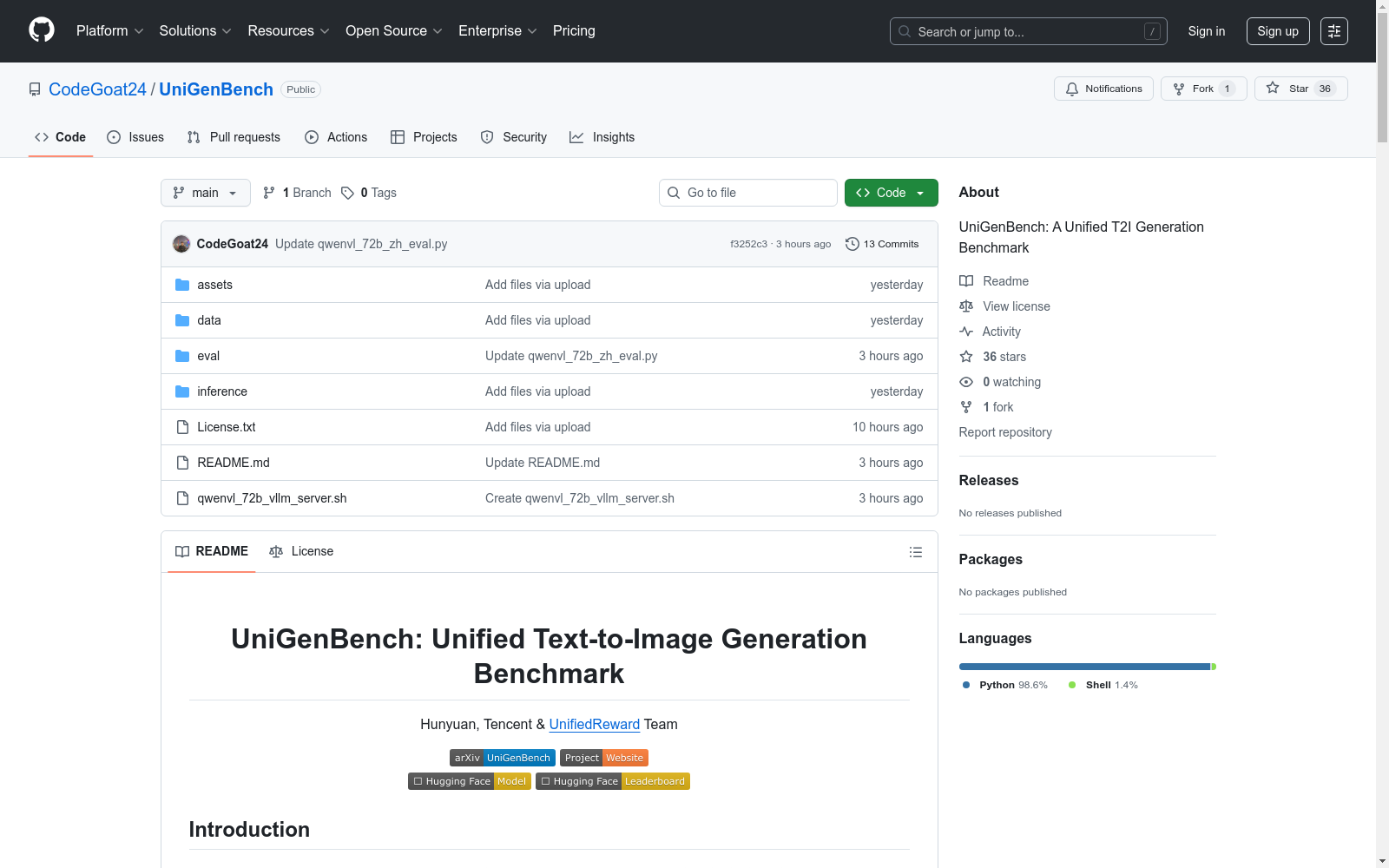This screenshot has width=1389, height=868.
Task: Expand the Open Source dropdown
Action: pos(394,31)
